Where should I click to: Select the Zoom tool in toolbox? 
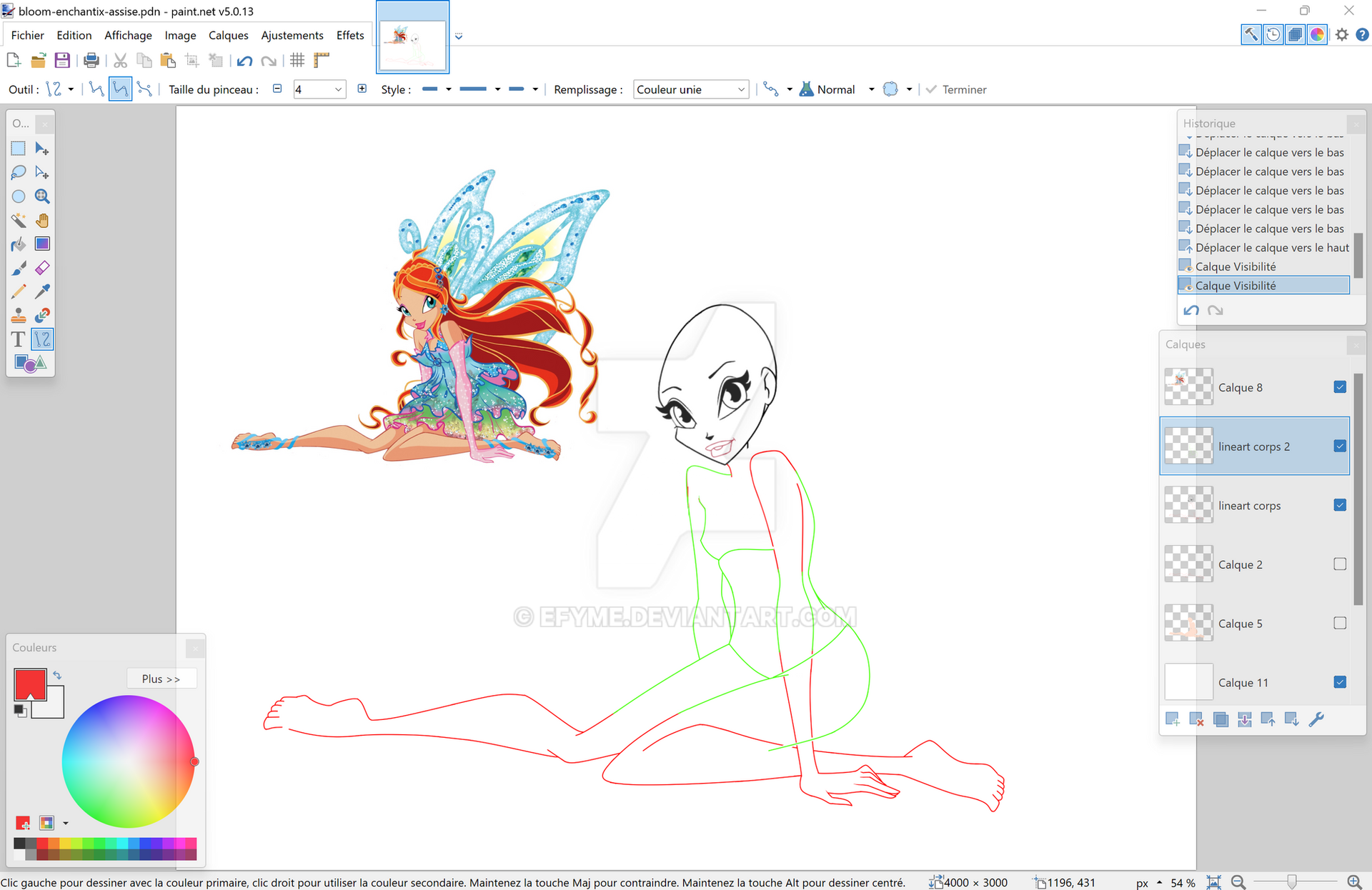point(42,196)
